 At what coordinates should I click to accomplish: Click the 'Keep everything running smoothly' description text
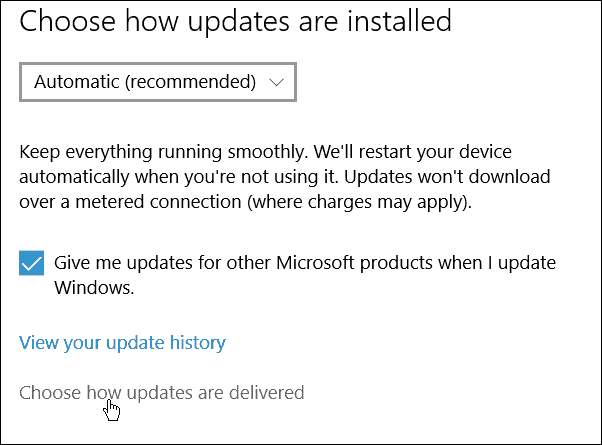click(285, 177)
